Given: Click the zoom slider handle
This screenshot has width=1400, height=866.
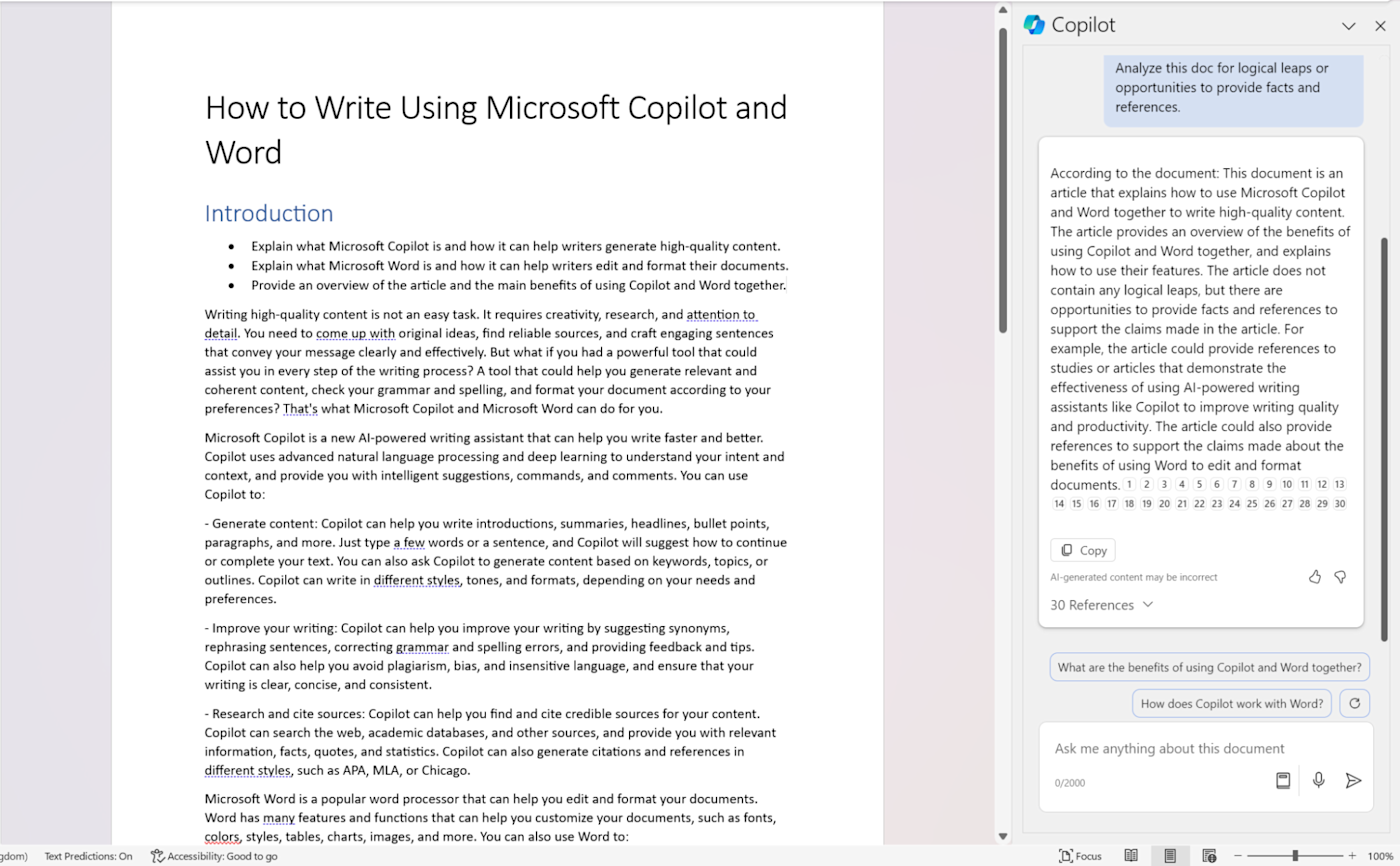Looking at the screenshot, I should [x=1295, y=856].
